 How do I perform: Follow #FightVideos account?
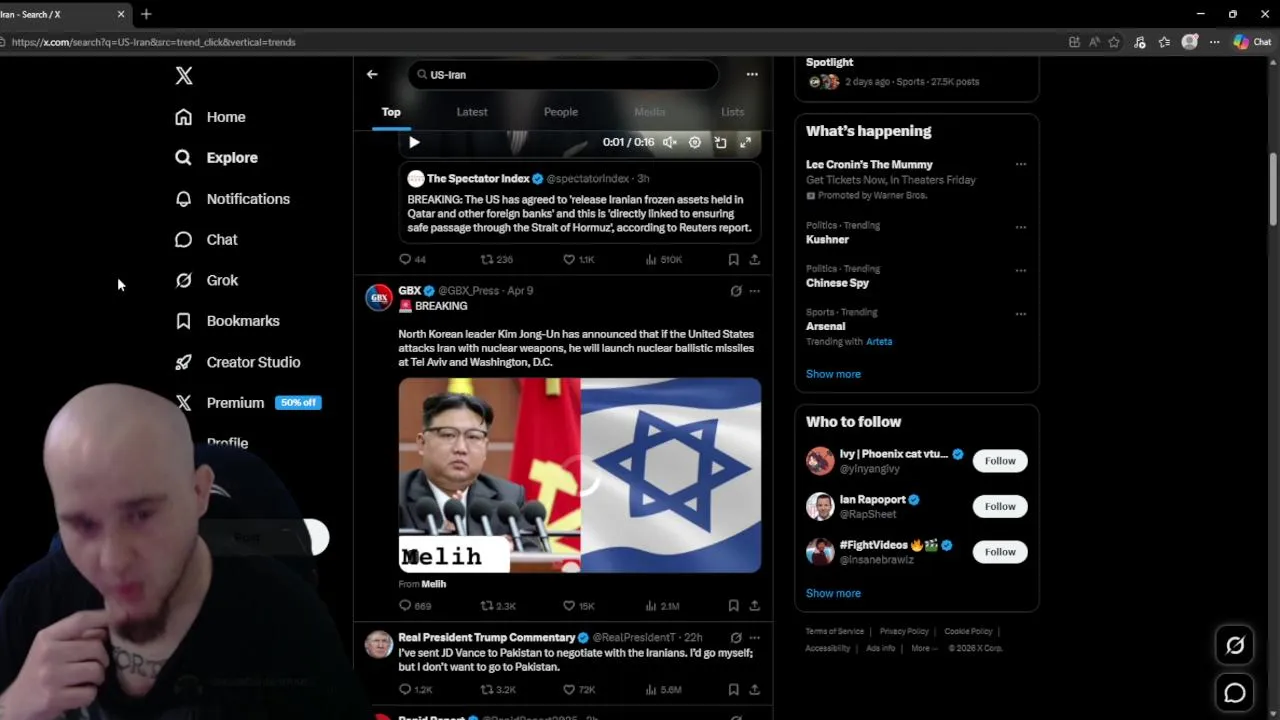(x=1000, y=552)
